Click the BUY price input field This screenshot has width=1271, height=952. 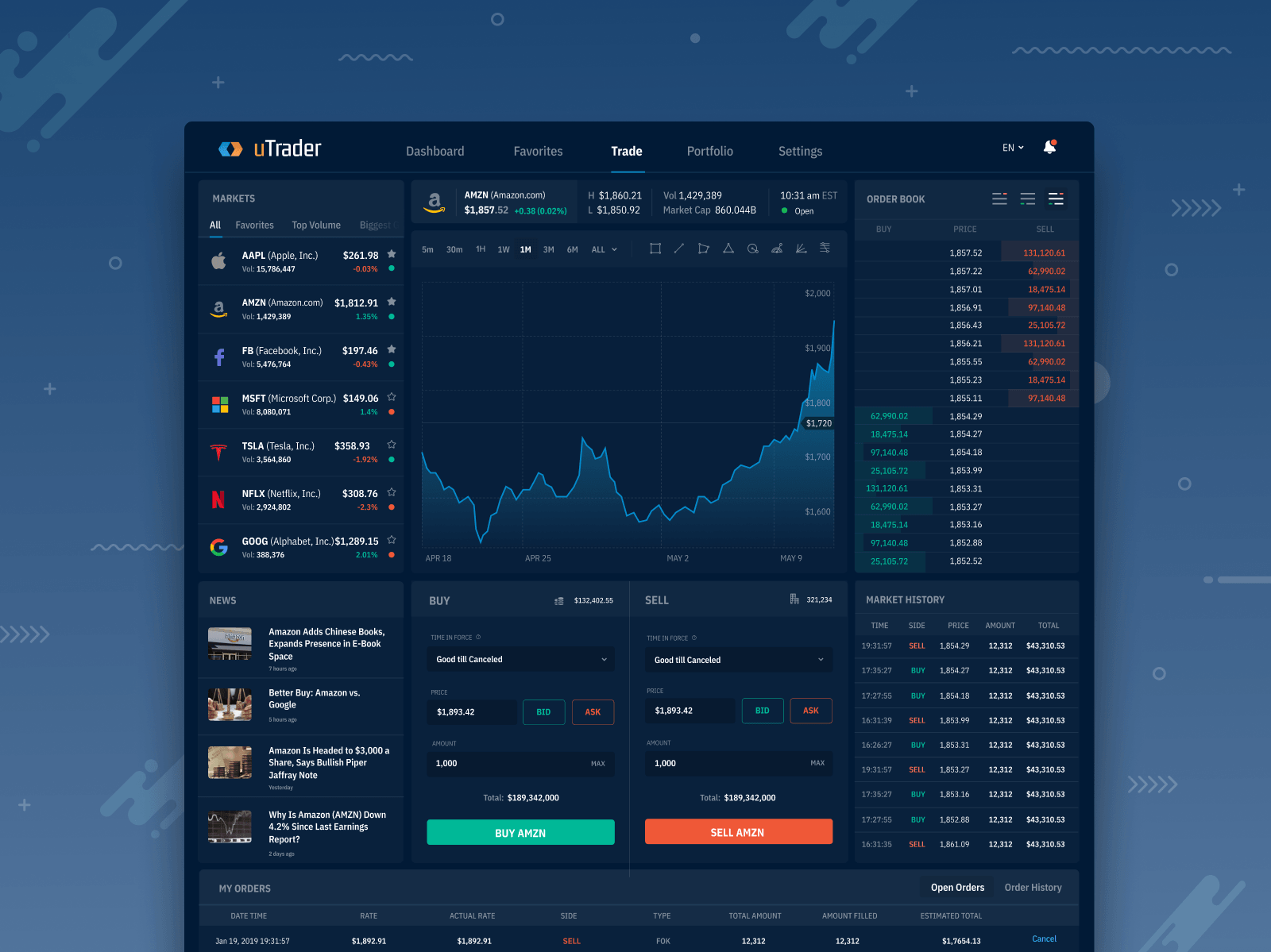[x=472, y=712]
